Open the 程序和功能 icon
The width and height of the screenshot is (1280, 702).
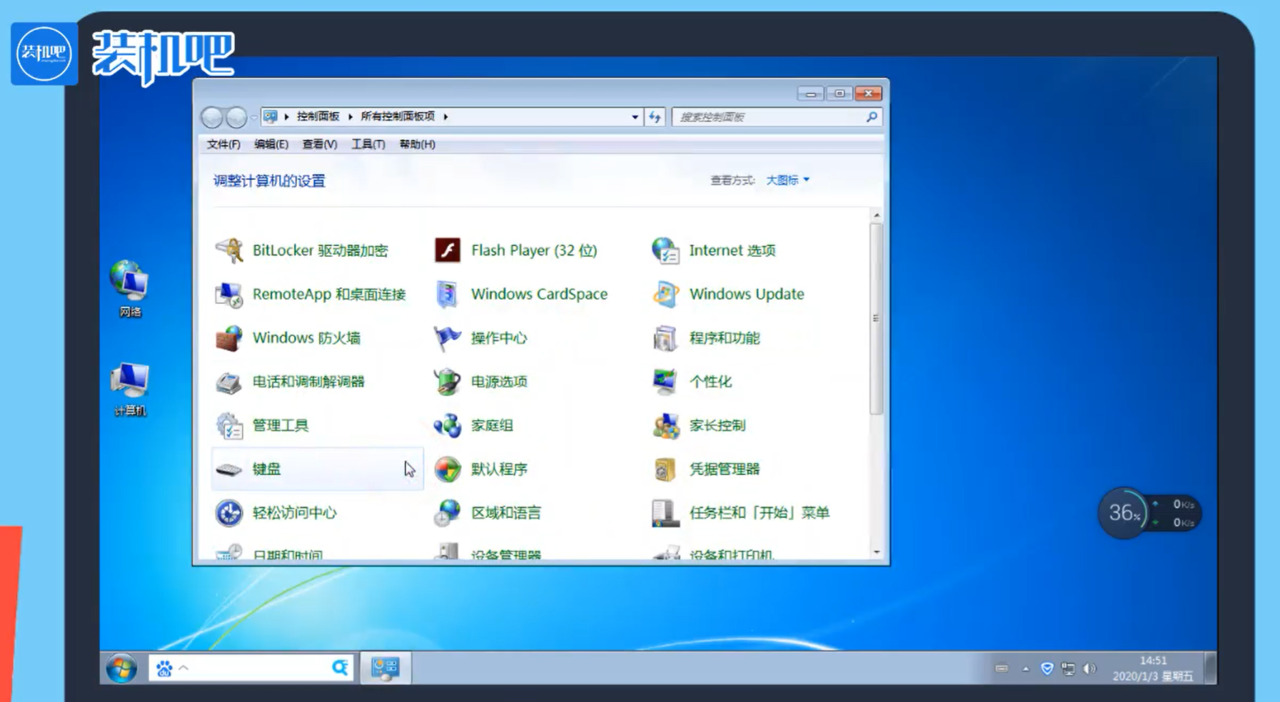[666, 338]
